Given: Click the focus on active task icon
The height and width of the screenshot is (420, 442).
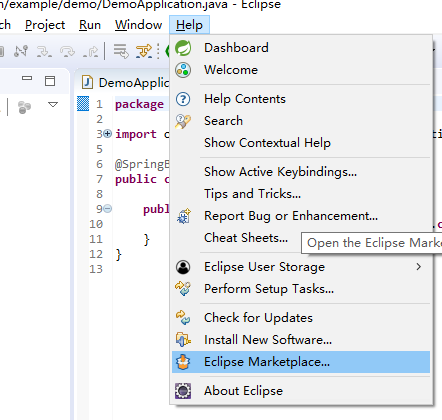Looking at the screenshot, I should [x=24, y=107].
